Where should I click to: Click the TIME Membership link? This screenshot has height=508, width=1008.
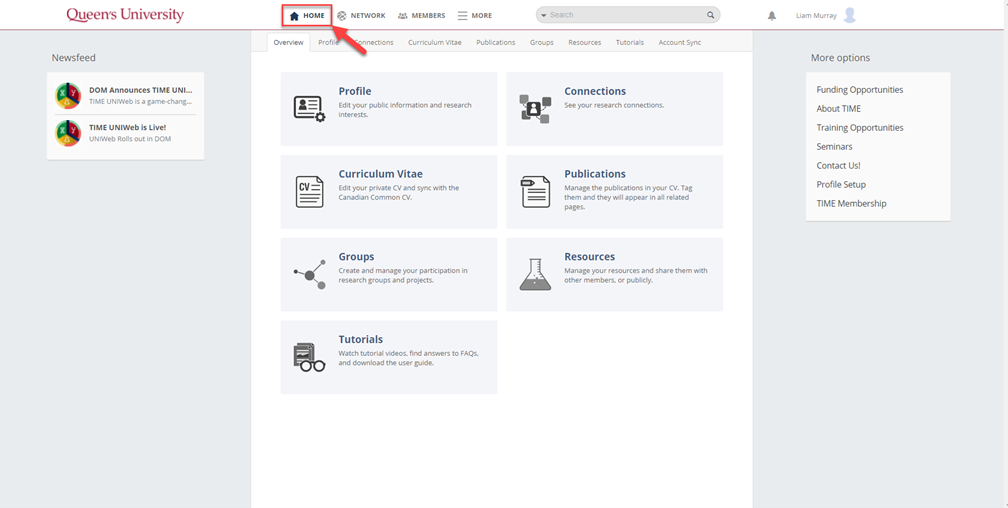click(x=851, y=204)
